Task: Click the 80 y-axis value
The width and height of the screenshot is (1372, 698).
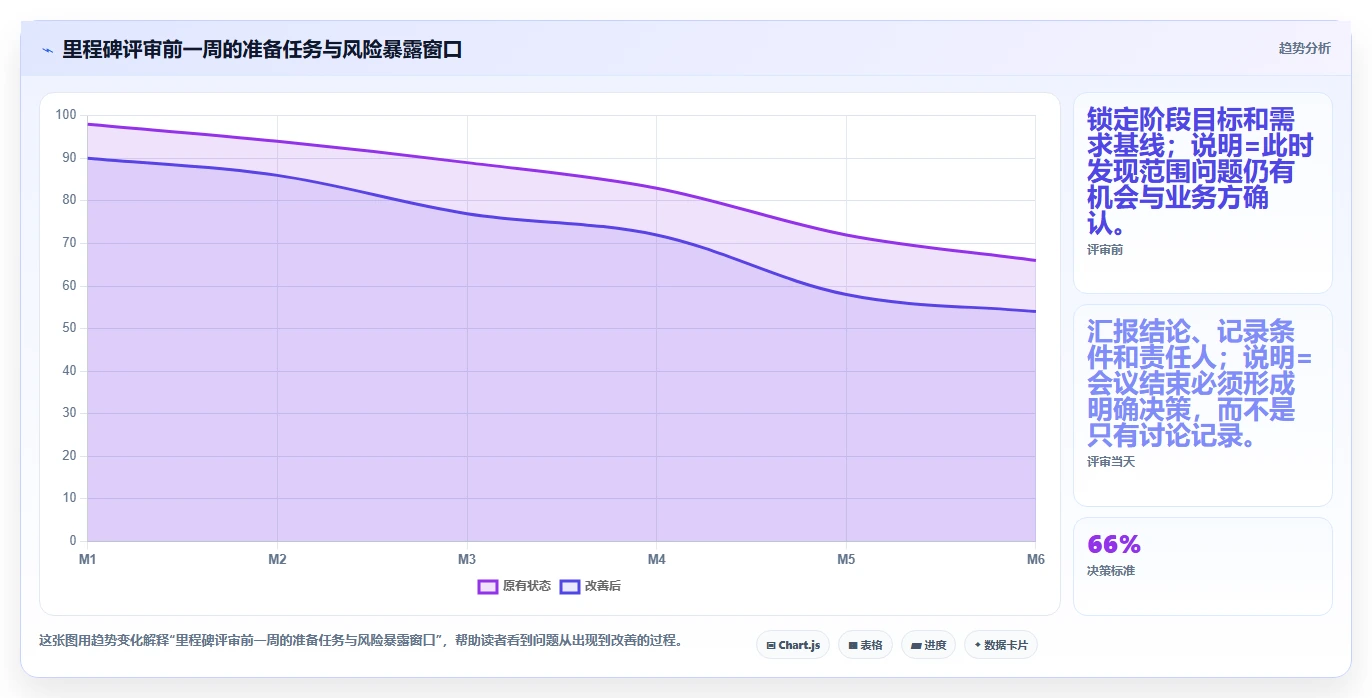Action: [69, 200]
